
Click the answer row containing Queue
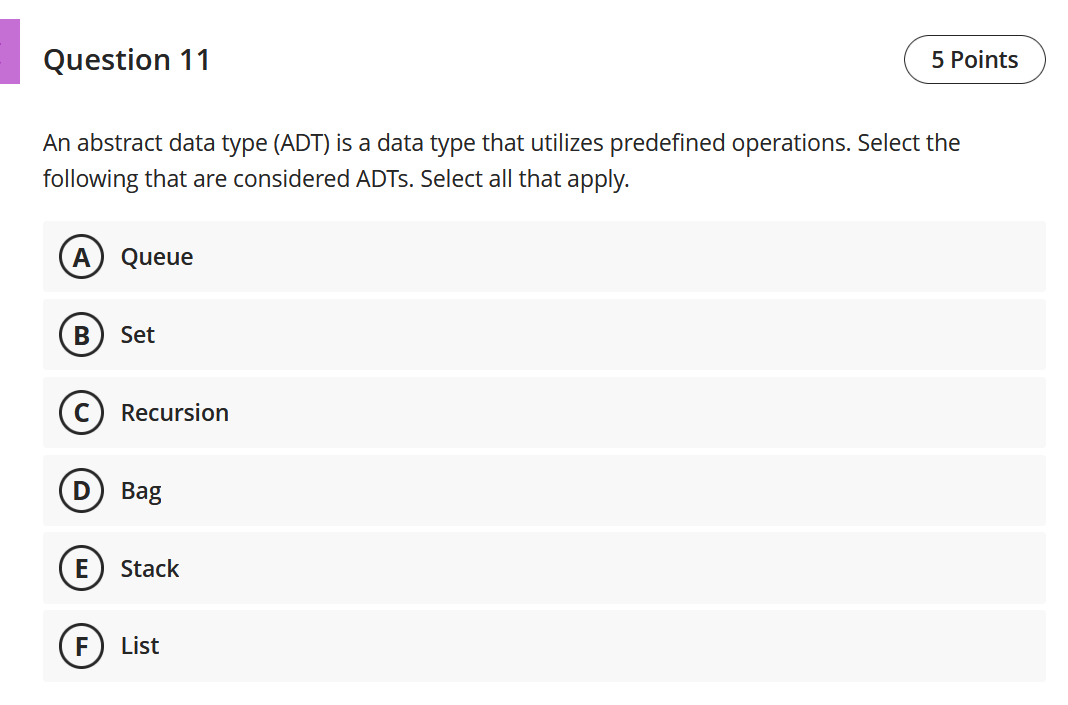click(x=544, y=256)
